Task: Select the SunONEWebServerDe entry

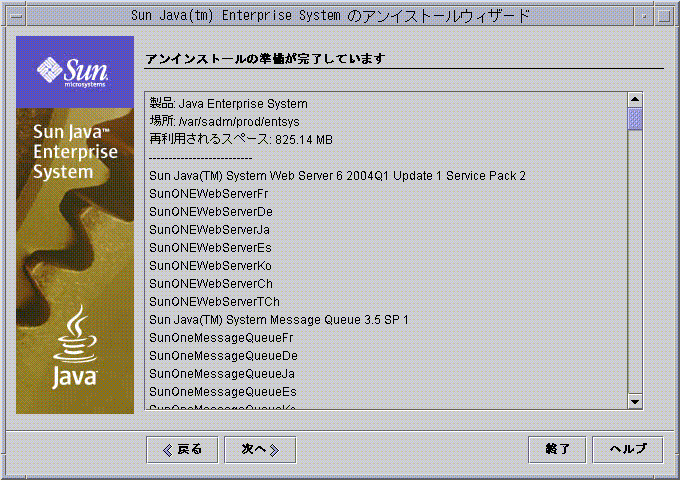Action: point(211,212)
